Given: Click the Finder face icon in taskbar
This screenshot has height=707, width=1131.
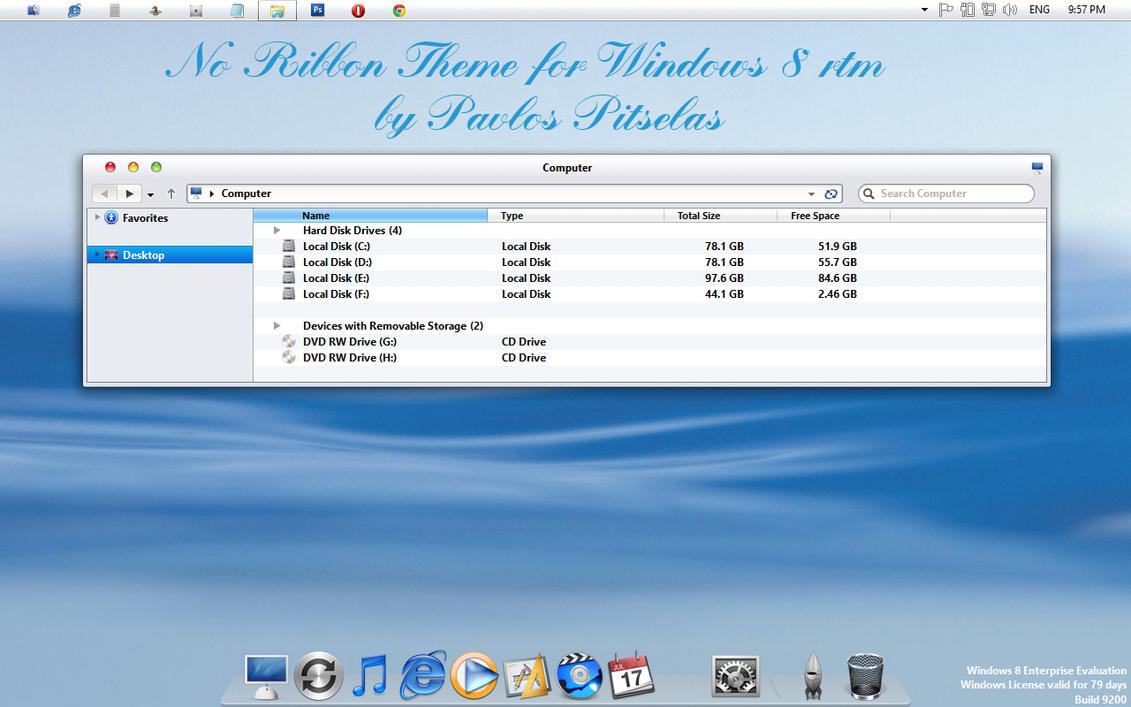Looking at the screenshot, I should [x=33, y=10].
